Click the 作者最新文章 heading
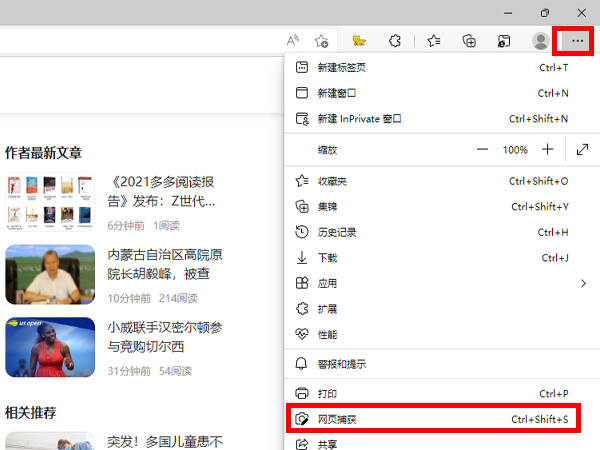 (x=43, y=153)
